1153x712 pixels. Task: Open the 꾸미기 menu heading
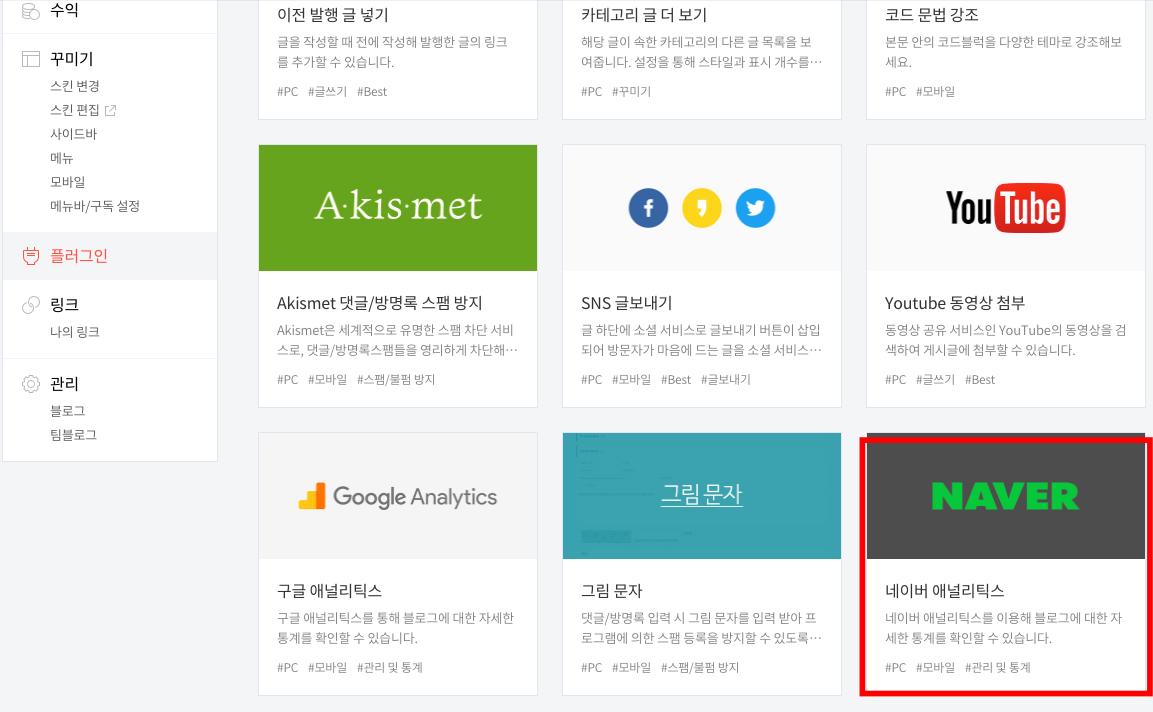71,59
